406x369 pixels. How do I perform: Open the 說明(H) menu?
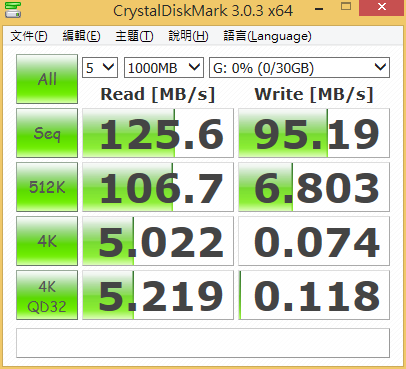click(188, 36)
